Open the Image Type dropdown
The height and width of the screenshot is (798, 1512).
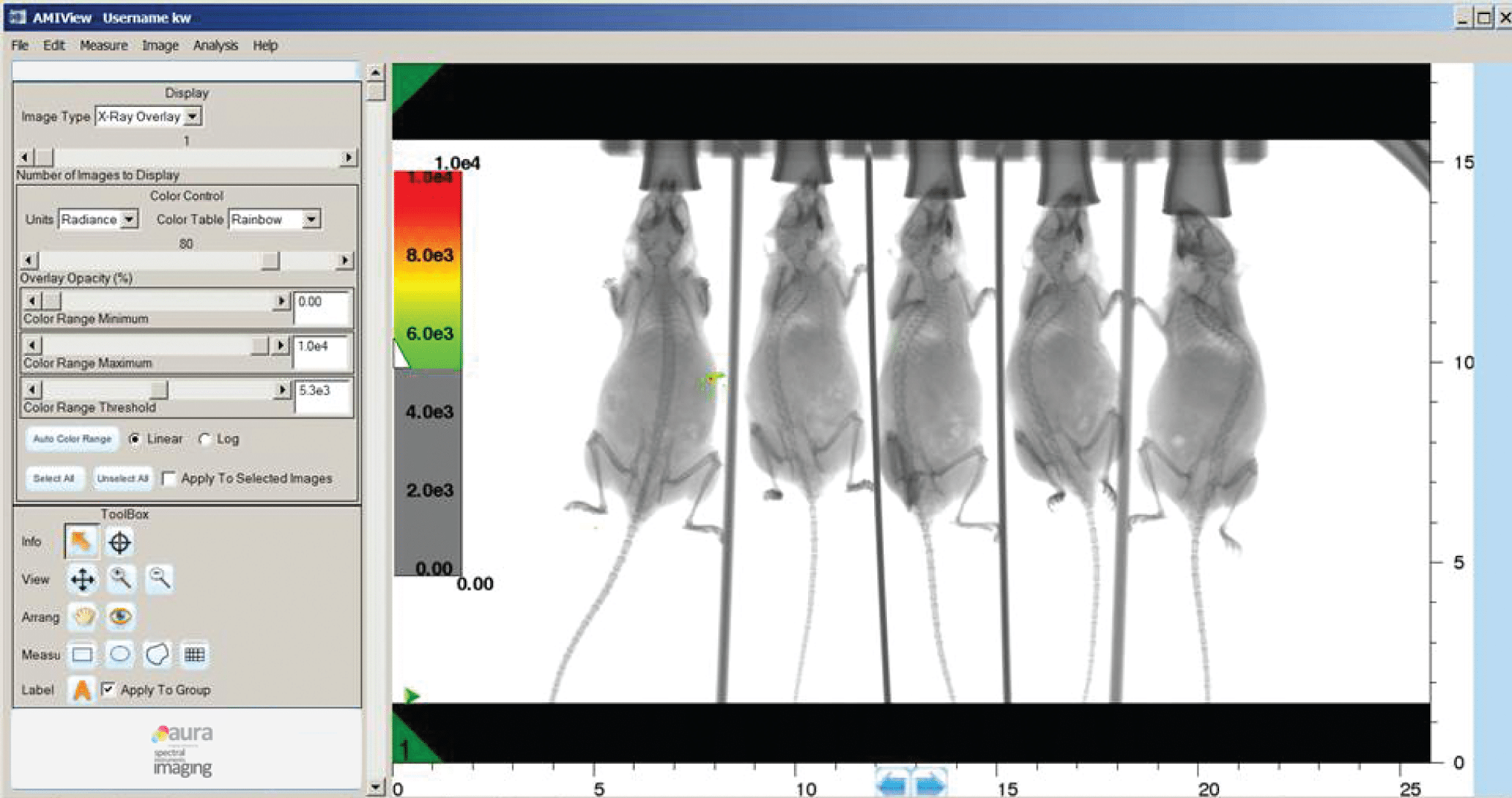pyautogui.click(x=193, y=116)
